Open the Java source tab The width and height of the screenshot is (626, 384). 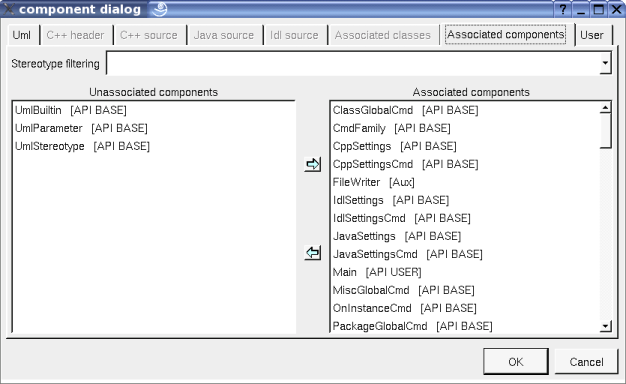point(224,35)
